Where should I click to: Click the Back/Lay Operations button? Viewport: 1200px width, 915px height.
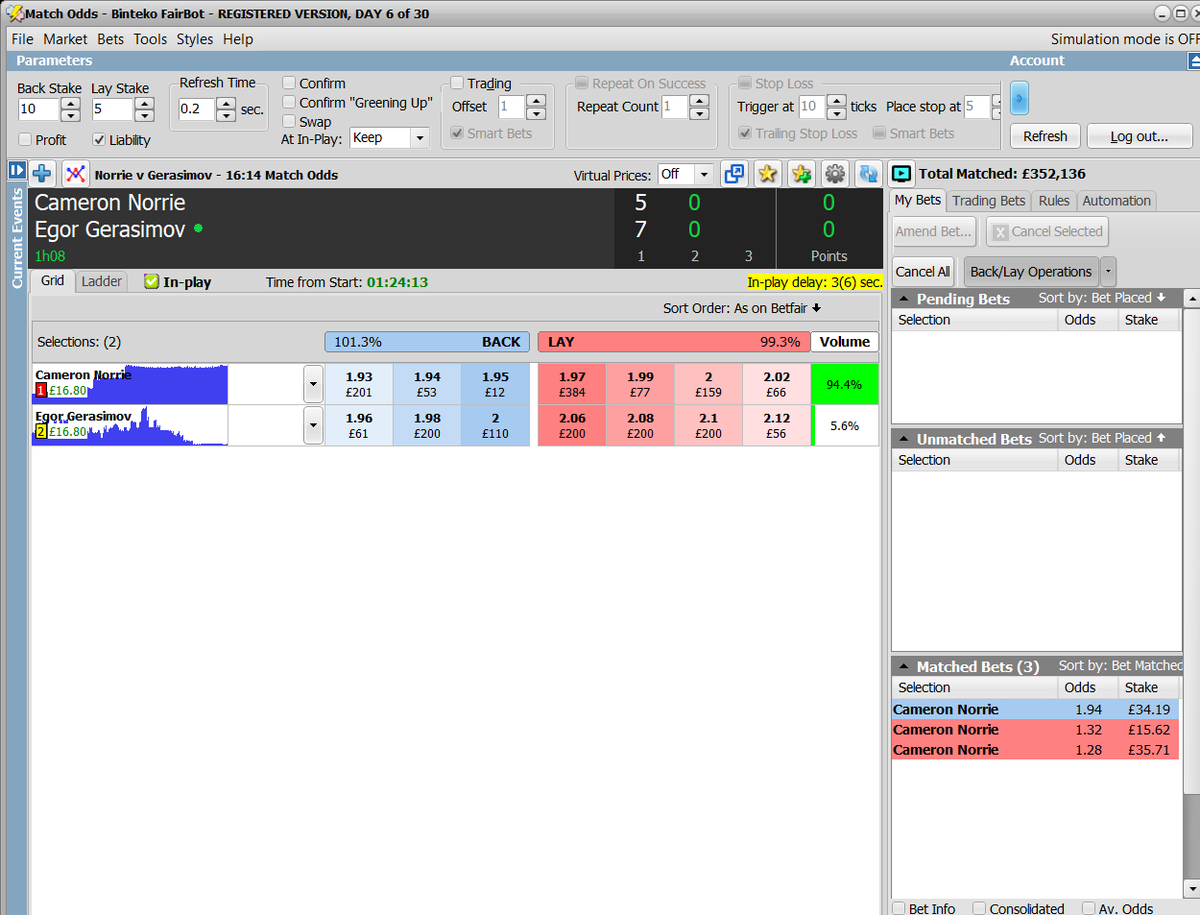(1031, 272)
